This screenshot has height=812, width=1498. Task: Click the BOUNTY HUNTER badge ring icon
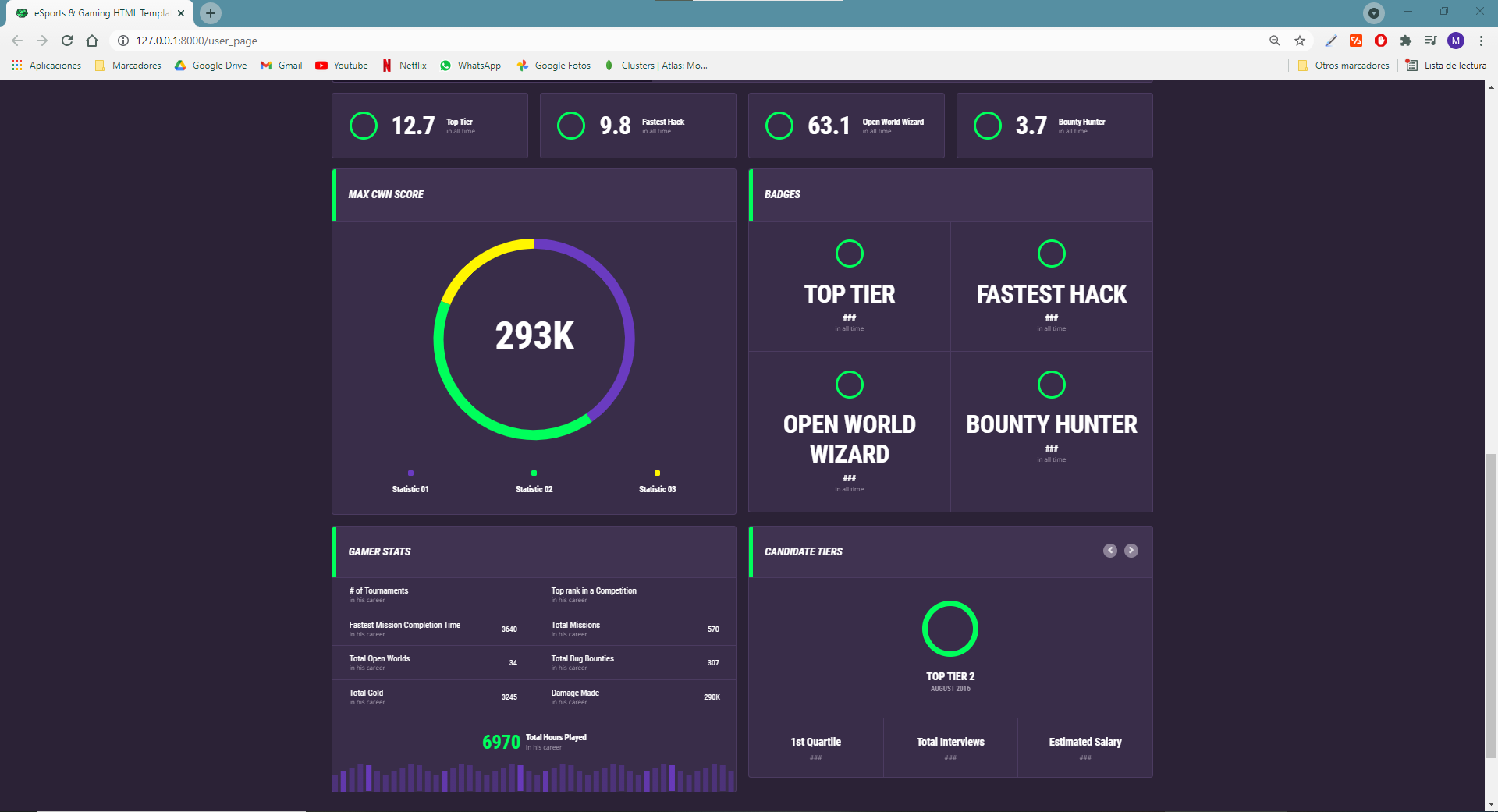point(1052,385)
